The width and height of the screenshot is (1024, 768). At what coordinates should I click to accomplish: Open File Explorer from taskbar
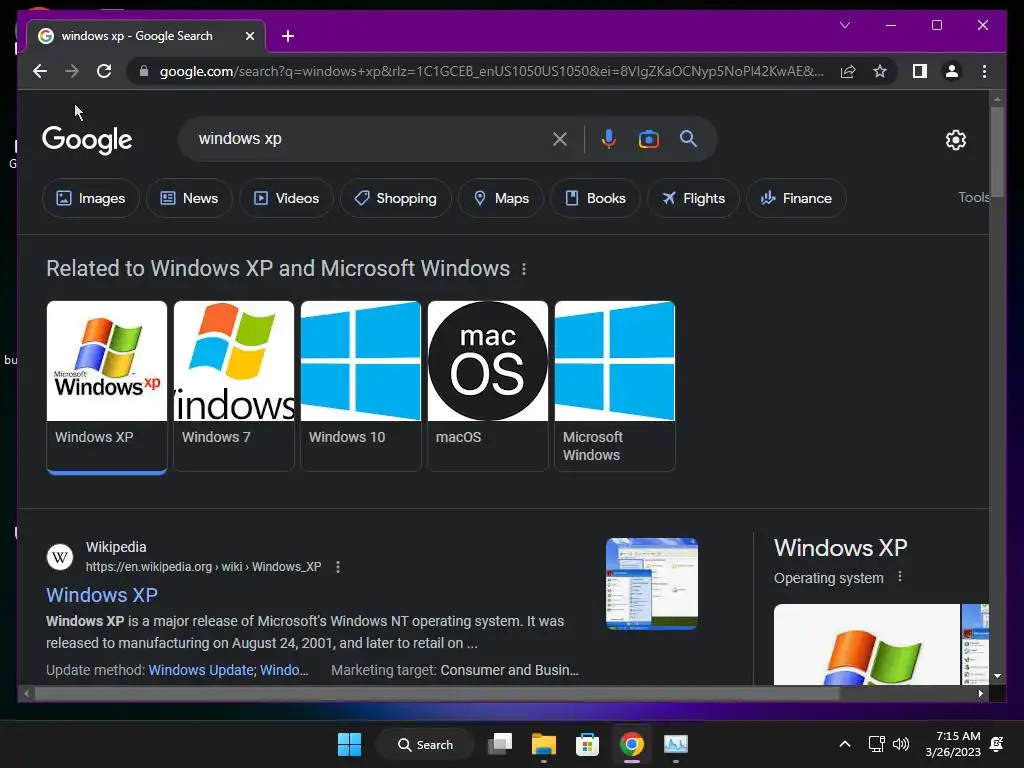point(543,744)
